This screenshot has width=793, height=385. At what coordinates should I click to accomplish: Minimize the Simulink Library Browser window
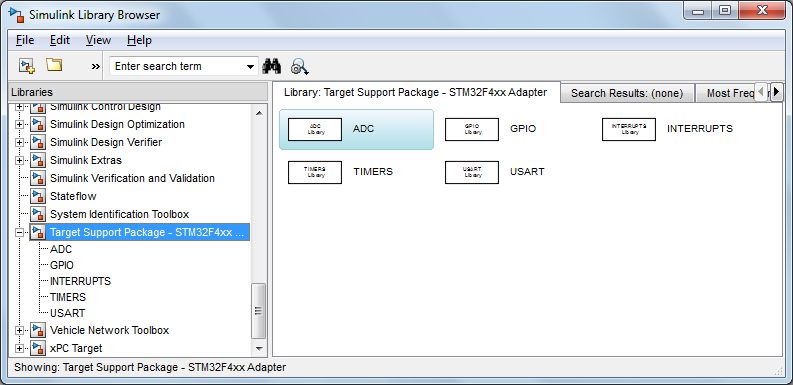(x=698, y=11)
